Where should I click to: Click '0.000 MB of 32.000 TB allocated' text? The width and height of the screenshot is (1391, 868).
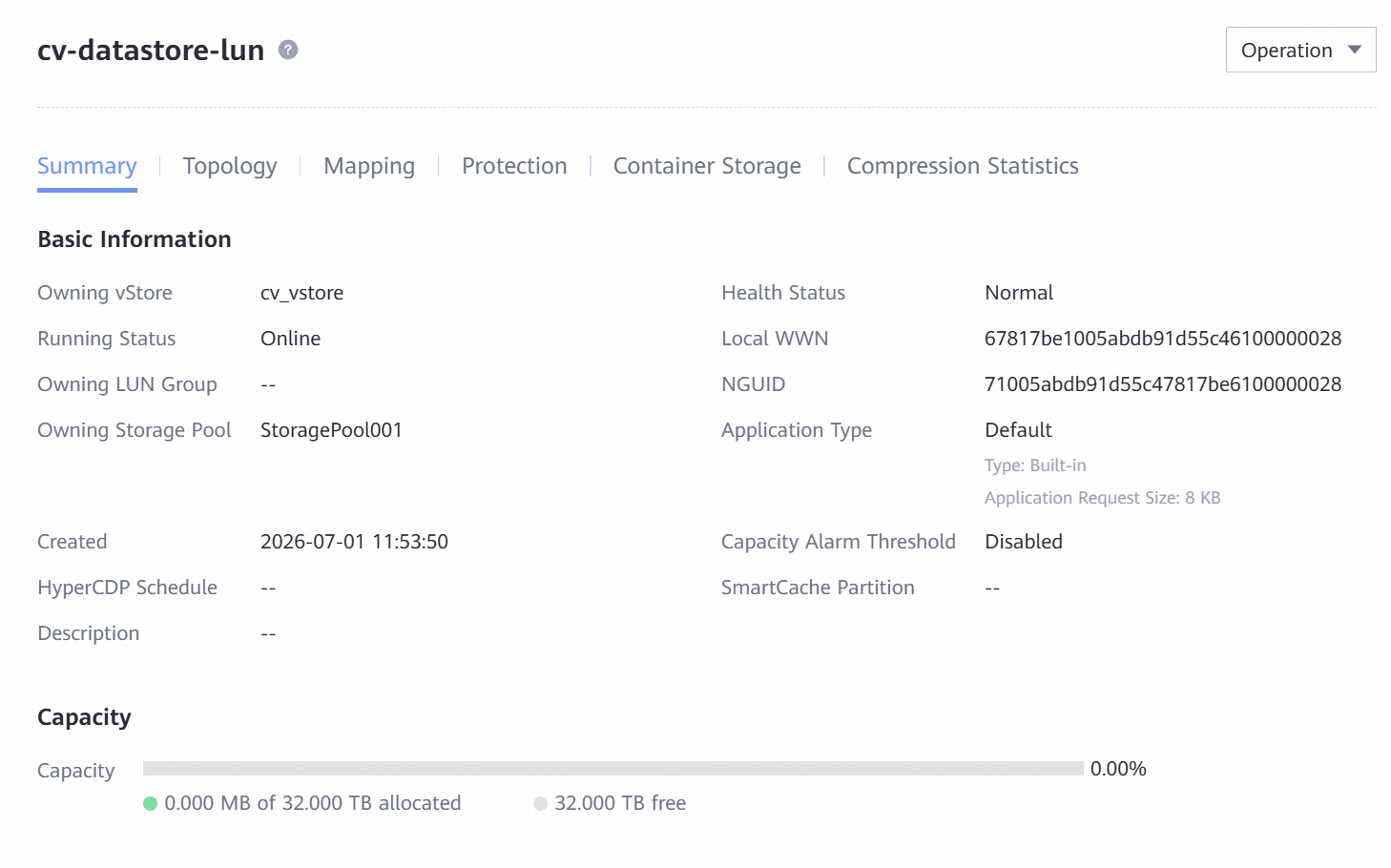click(x=313, y=803)
